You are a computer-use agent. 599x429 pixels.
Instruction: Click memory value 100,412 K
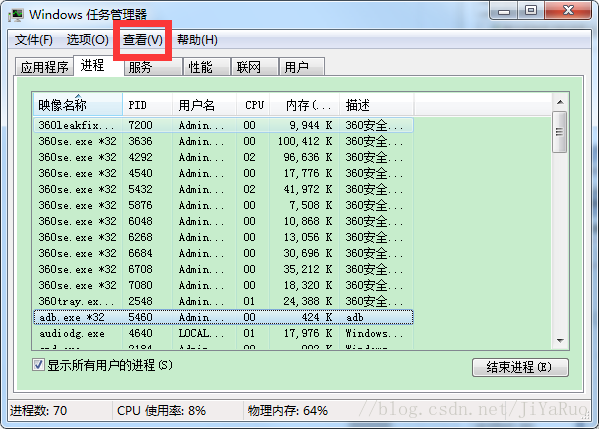point(305,141)
